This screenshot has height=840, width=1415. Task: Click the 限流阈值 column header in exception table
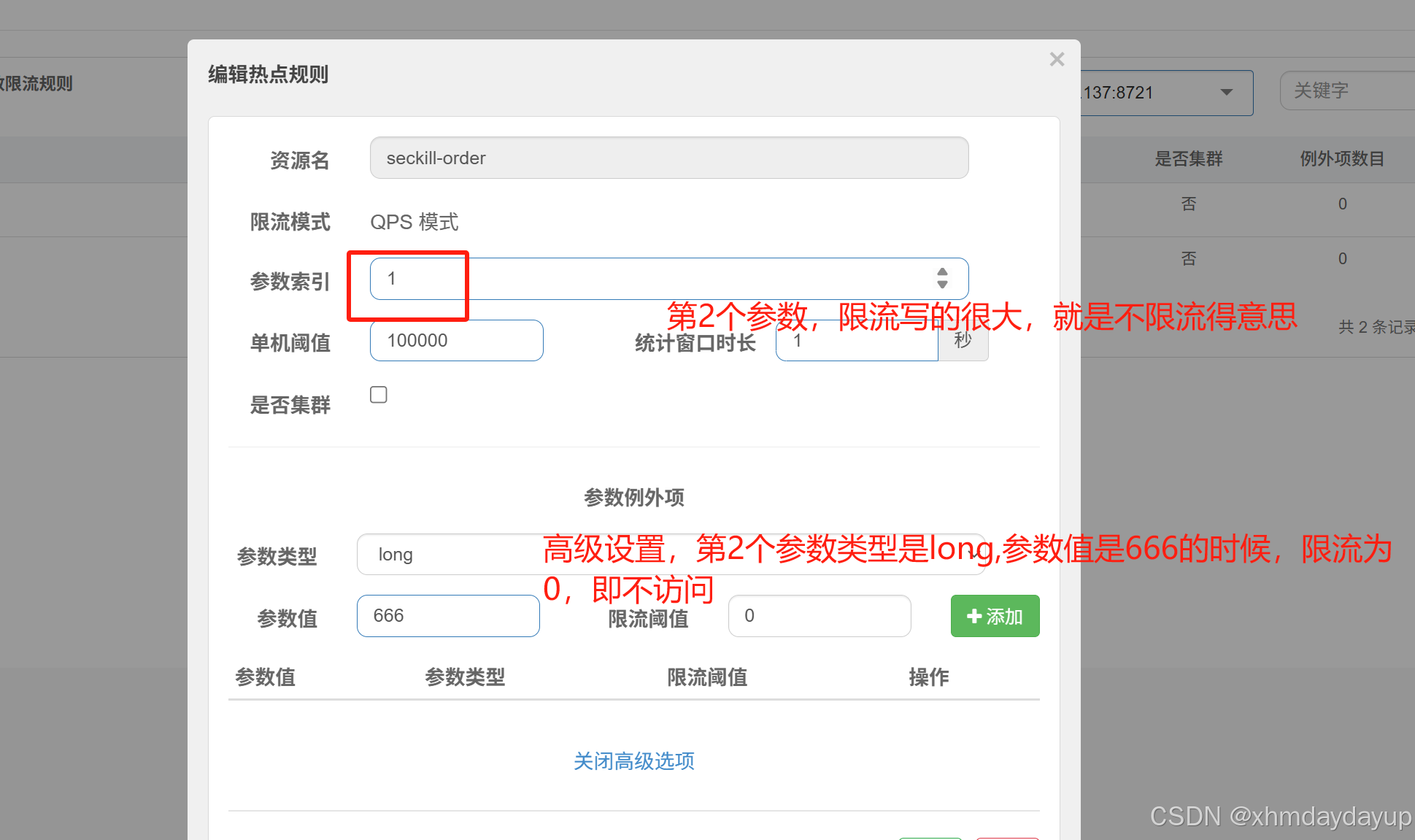pos(707,677)
